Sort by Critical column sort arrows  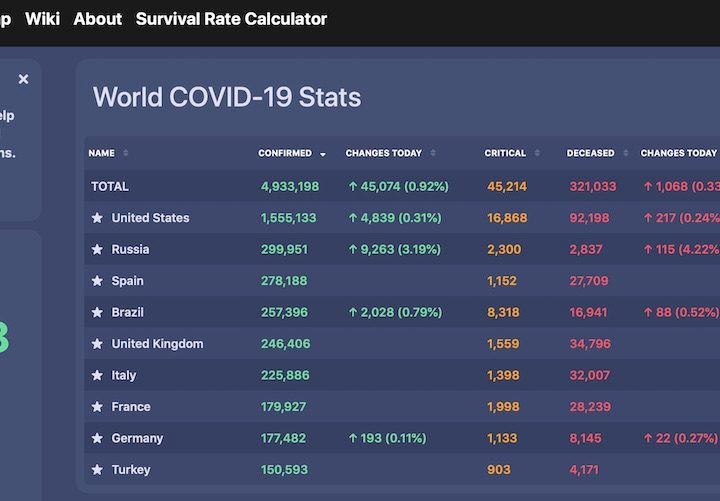click(x=537, y=153)
